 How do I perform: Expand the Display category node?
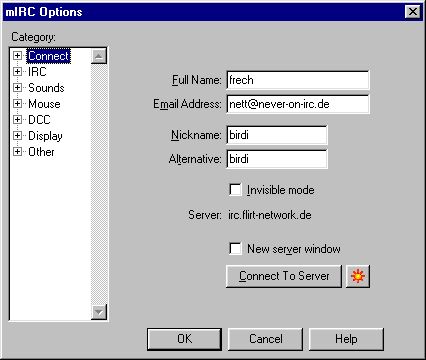click(17, 136)
